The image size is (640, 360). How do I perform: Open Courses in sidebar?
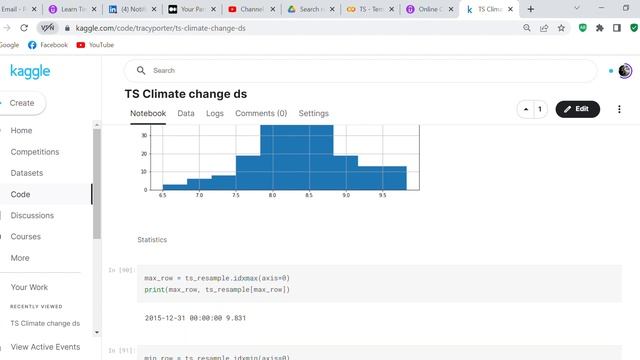coord(25,237)
